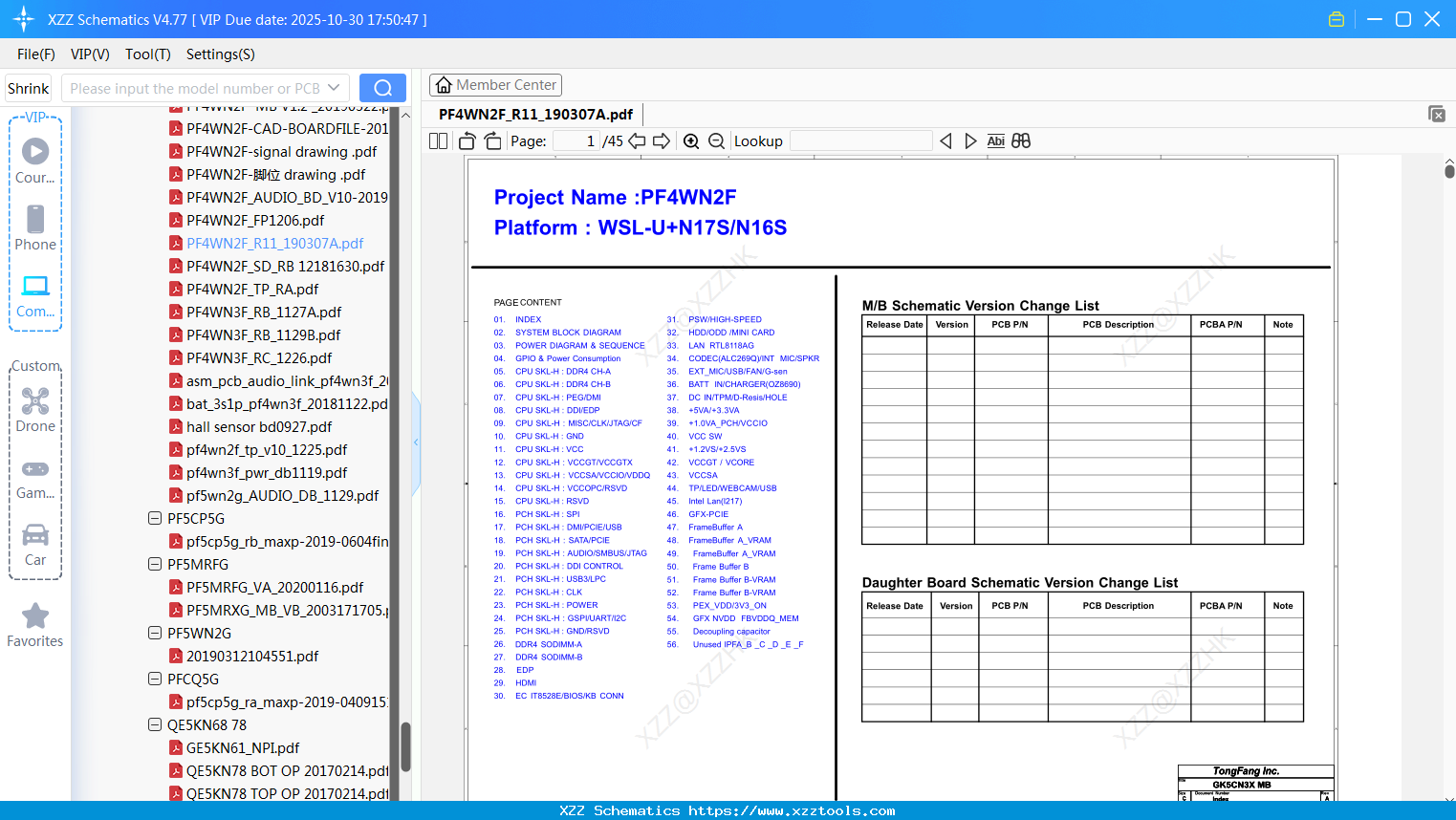Click the binoculars find icon
1456x820 pixels.
pos(1021,141)
